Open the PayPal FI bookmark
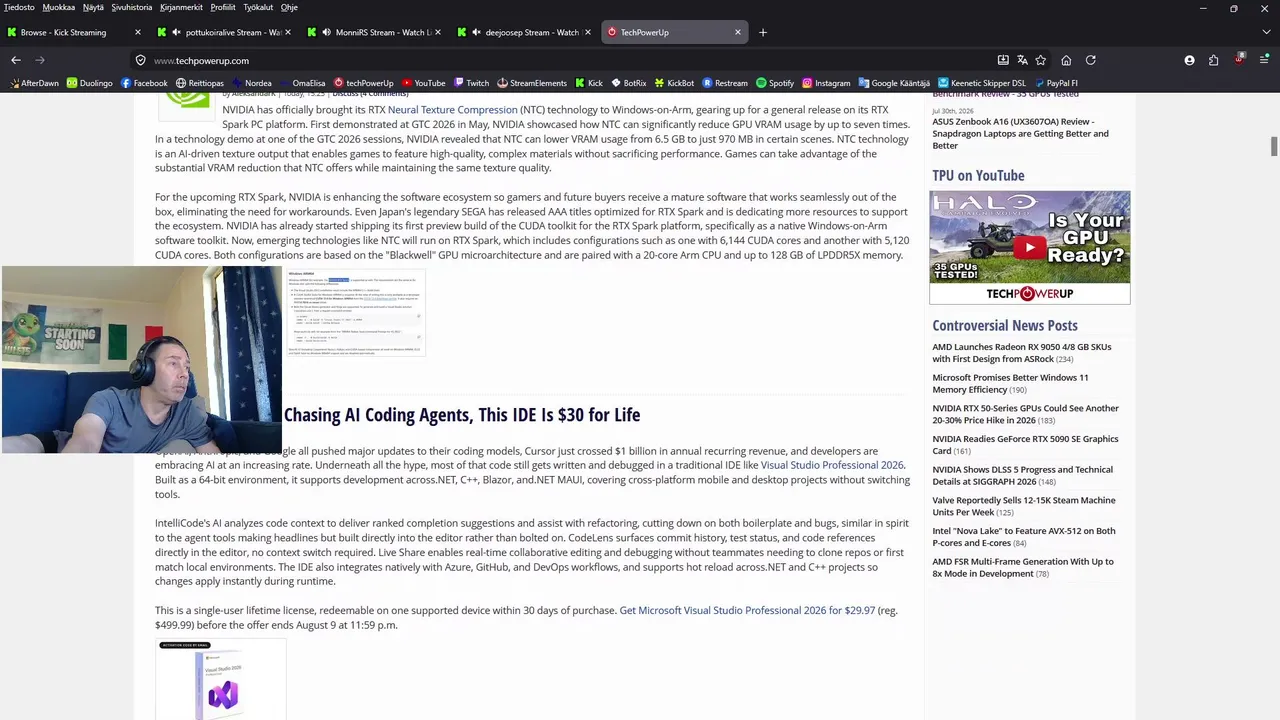1280x720 pixels. click(1055, 83)
